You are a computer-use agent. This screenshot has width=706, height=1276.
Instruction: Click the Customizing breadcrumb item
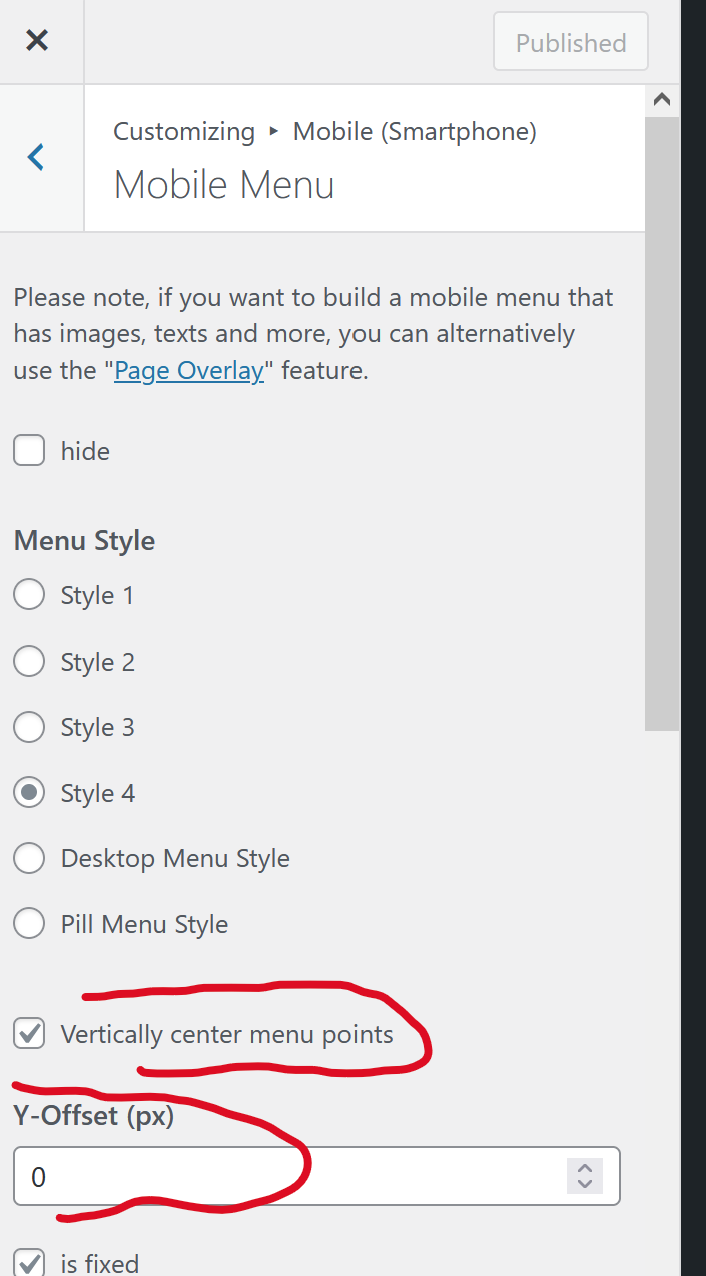click(x=184, y=131)
